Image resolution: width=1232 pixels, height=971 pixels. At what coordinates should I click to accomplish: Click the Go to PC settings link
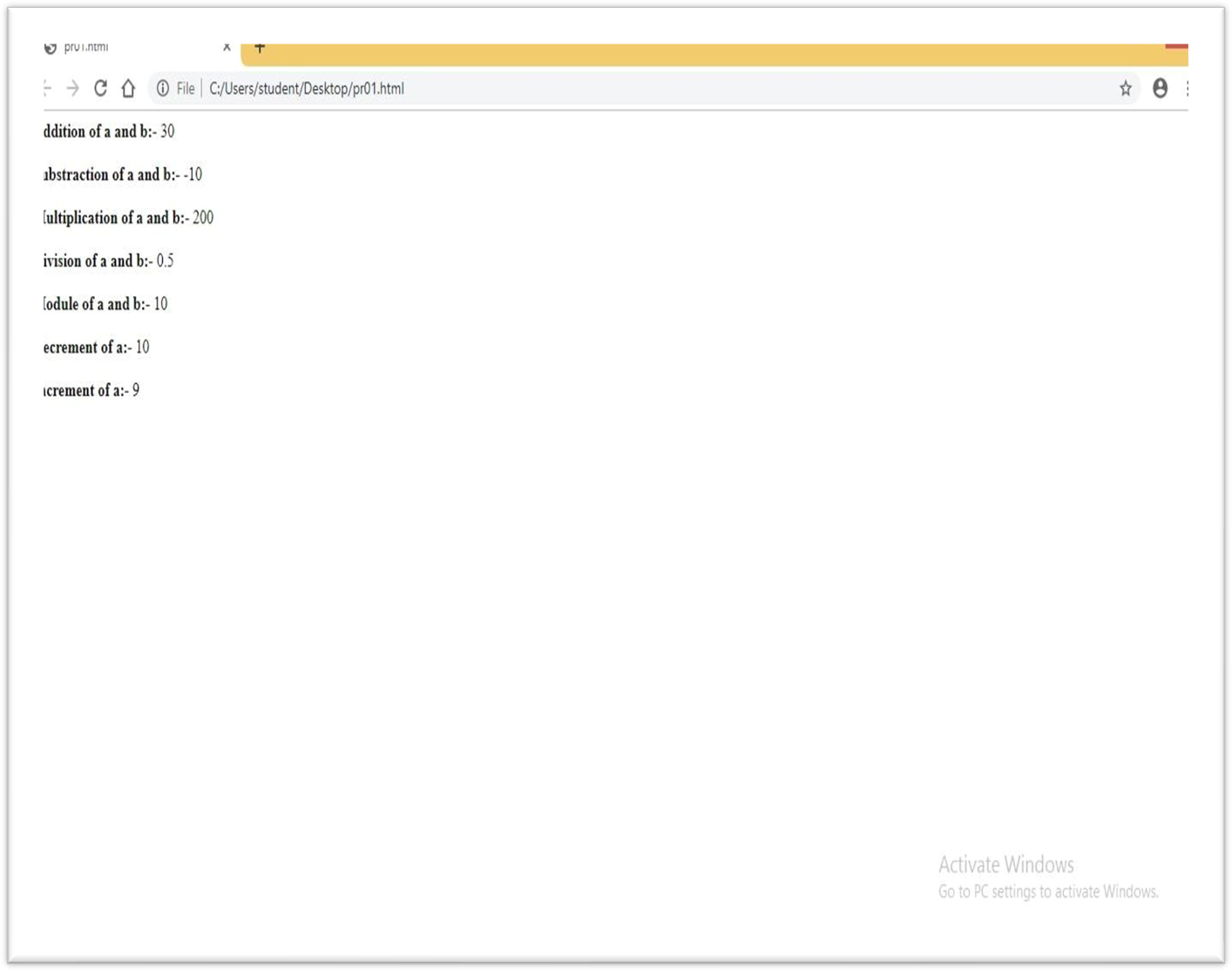click(1046, 892)
